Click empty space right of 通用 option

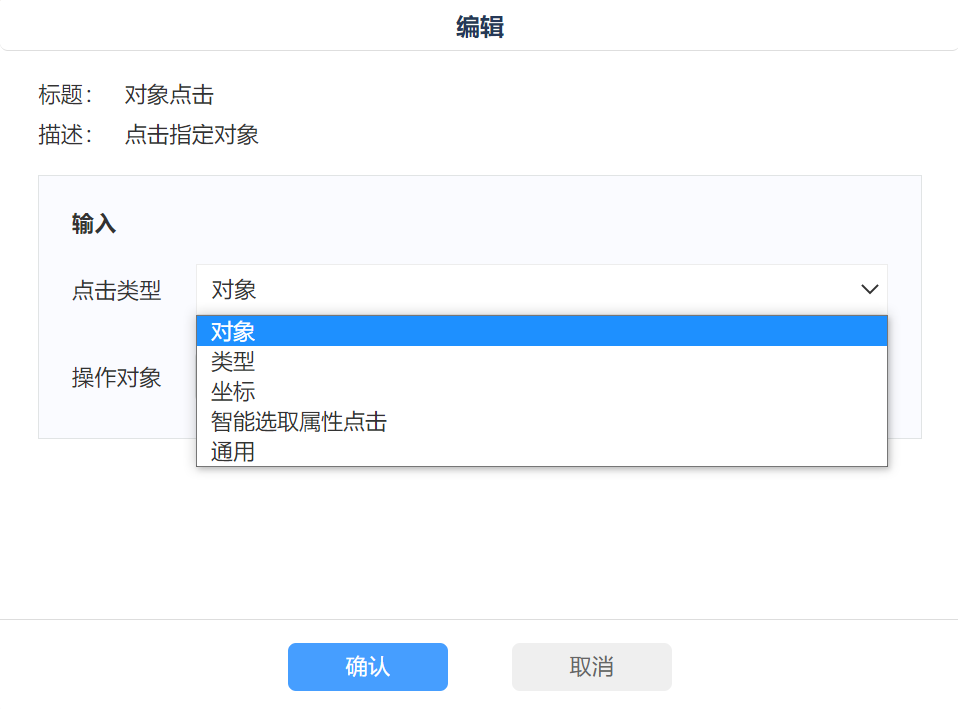pos(600,452)
